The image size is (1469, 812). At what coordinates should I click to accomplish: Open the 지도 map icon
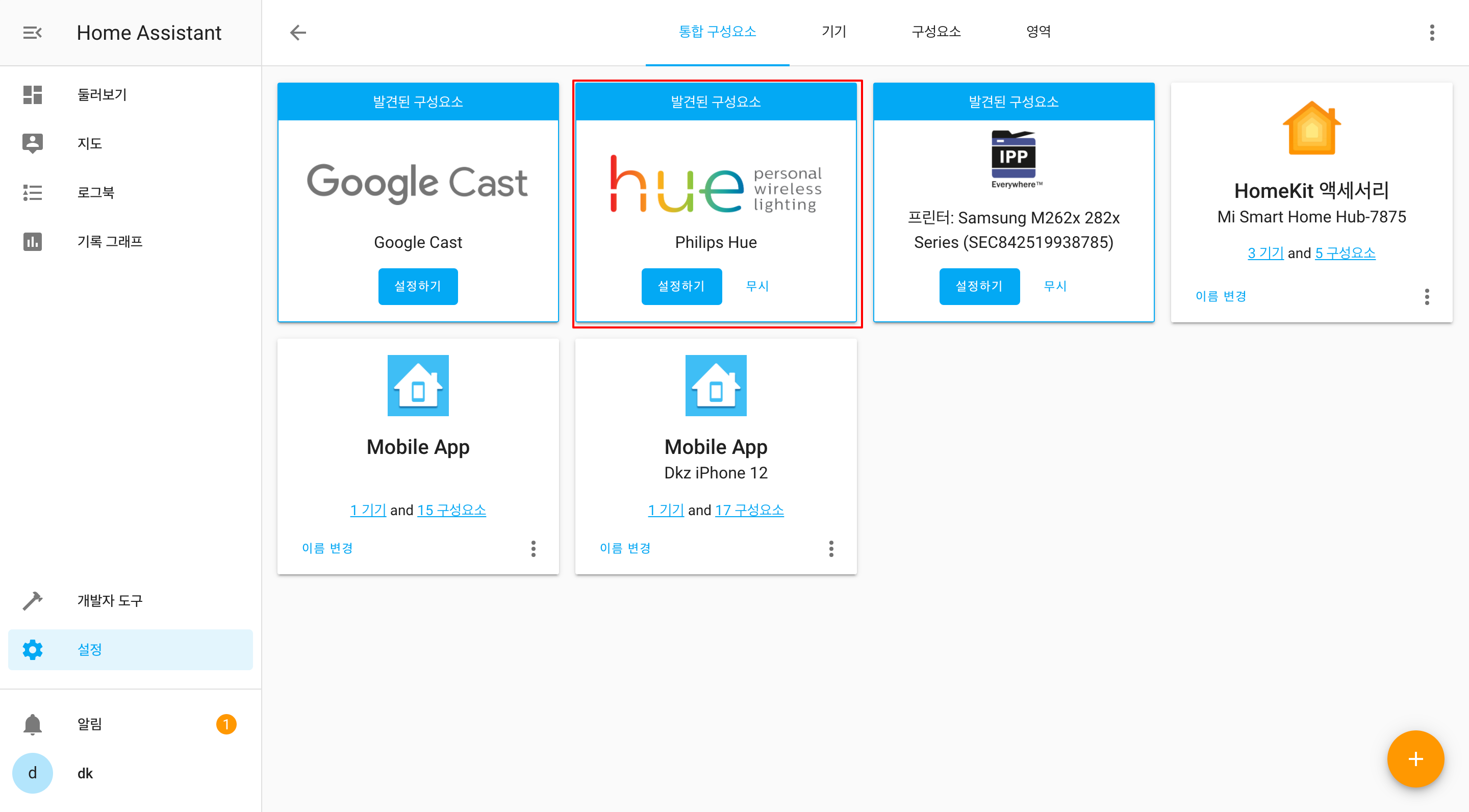pos(33,143)
